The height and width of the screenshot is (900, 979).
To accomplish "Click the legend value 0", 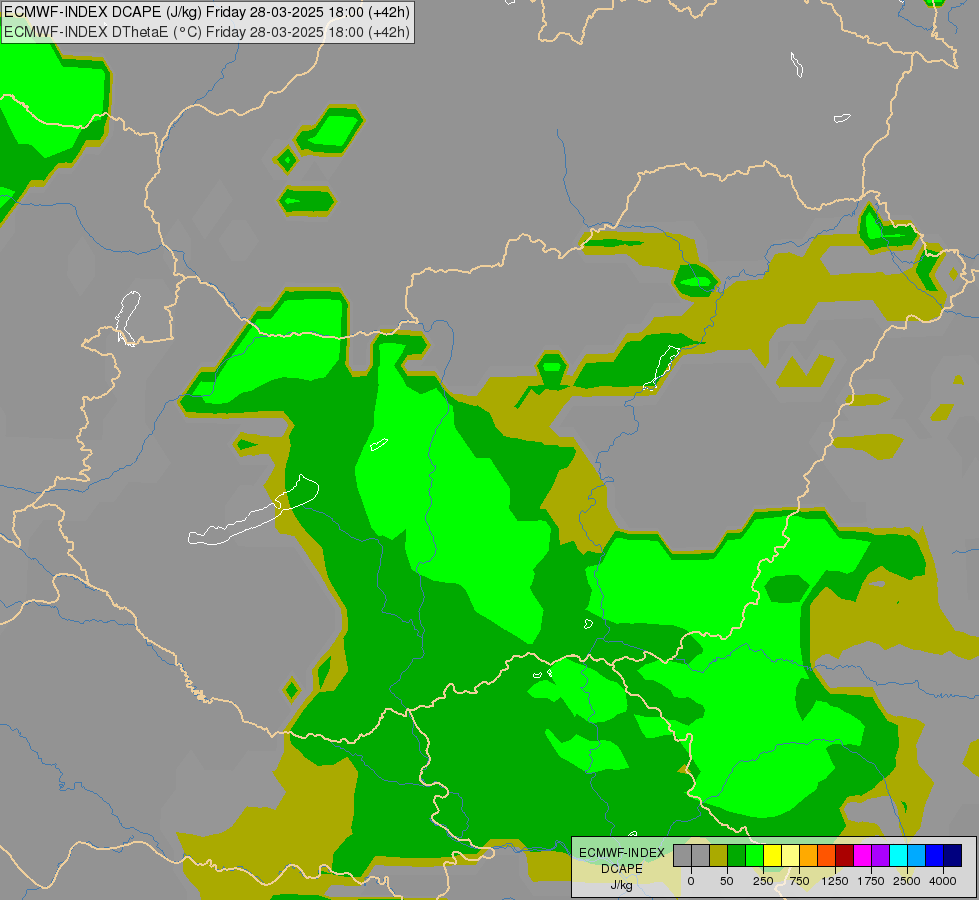I will coord(691,881).
